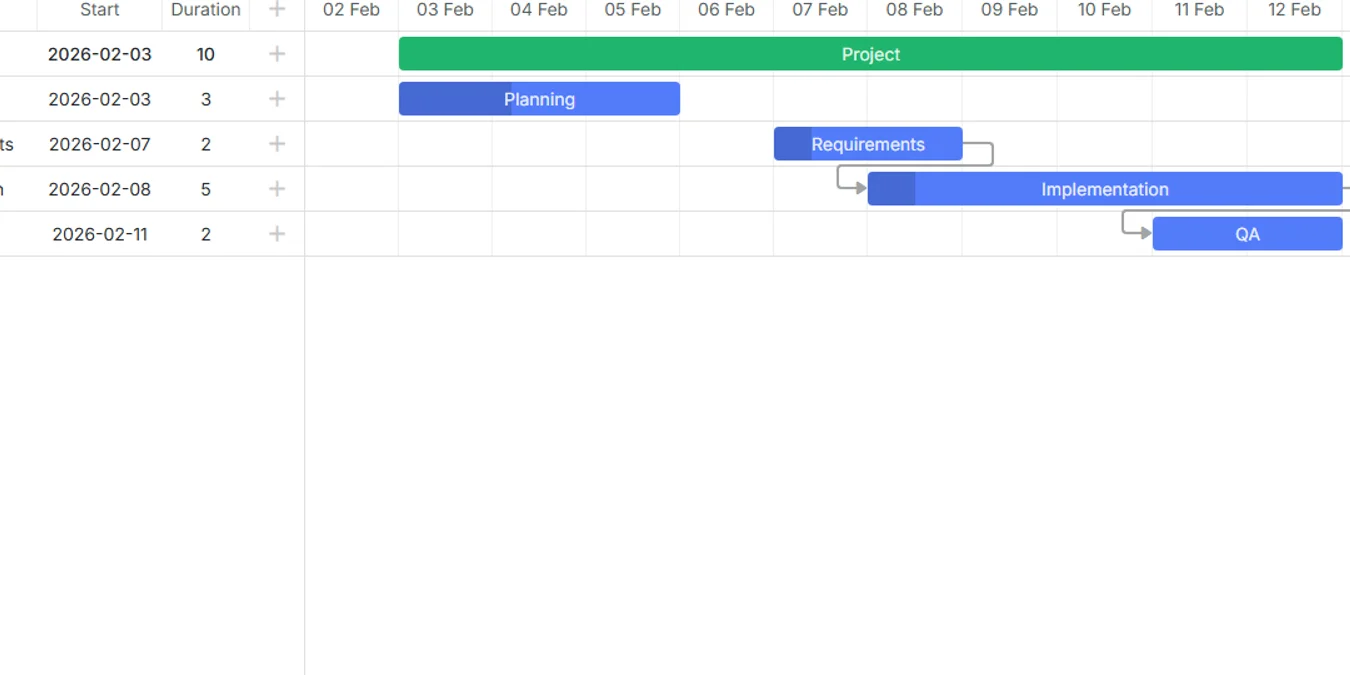Select the QA task bar
This screenshot has width=1350, height=675.
coord(1247,234)
